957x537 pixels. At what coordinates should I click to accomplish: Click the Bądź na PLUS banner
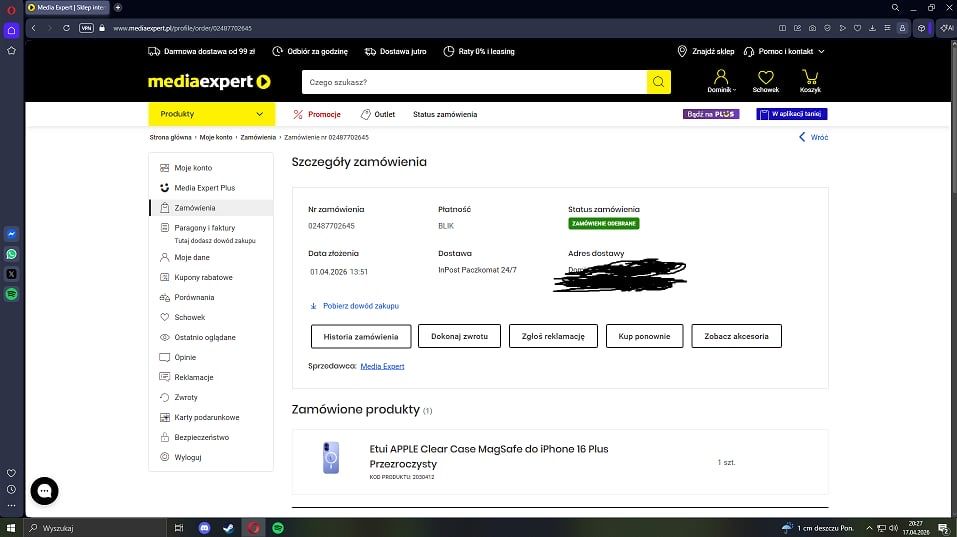point(711,114)
